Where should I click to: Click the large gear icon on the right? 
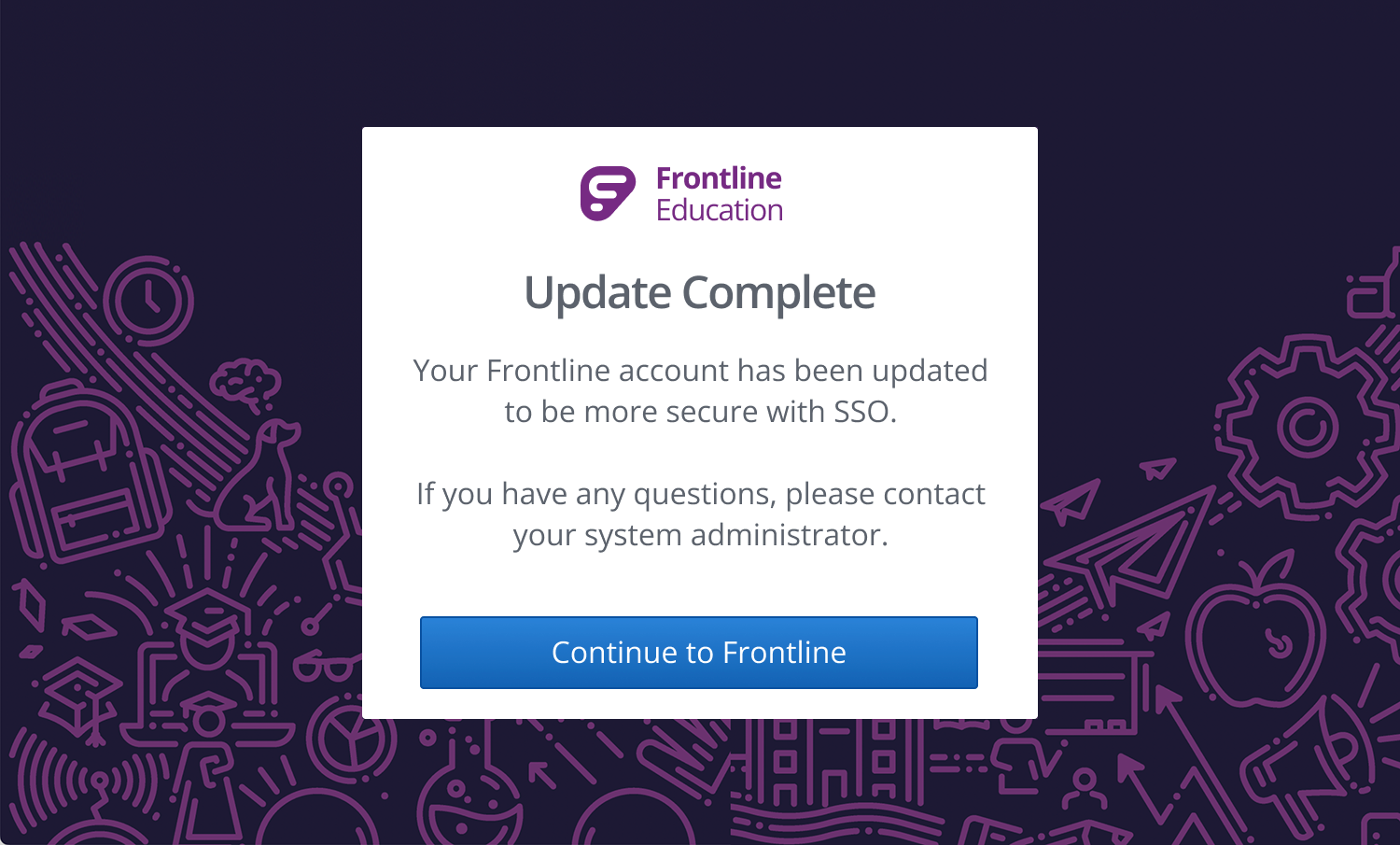click(x=1307, y=428)
